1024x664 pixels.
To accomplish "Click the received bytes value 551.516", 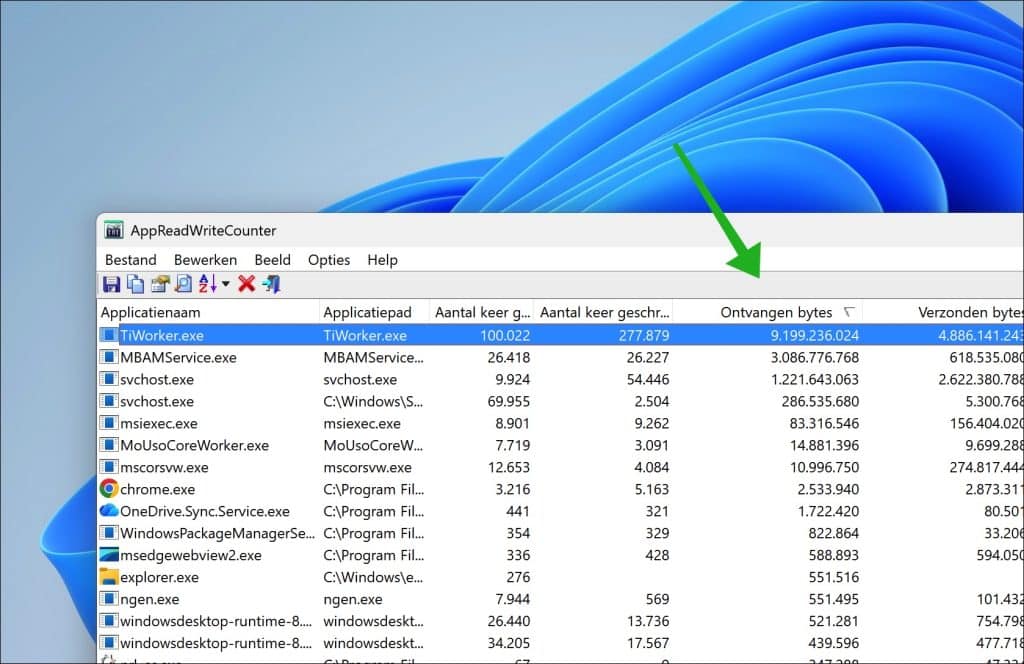I will (x=833, y=577).
